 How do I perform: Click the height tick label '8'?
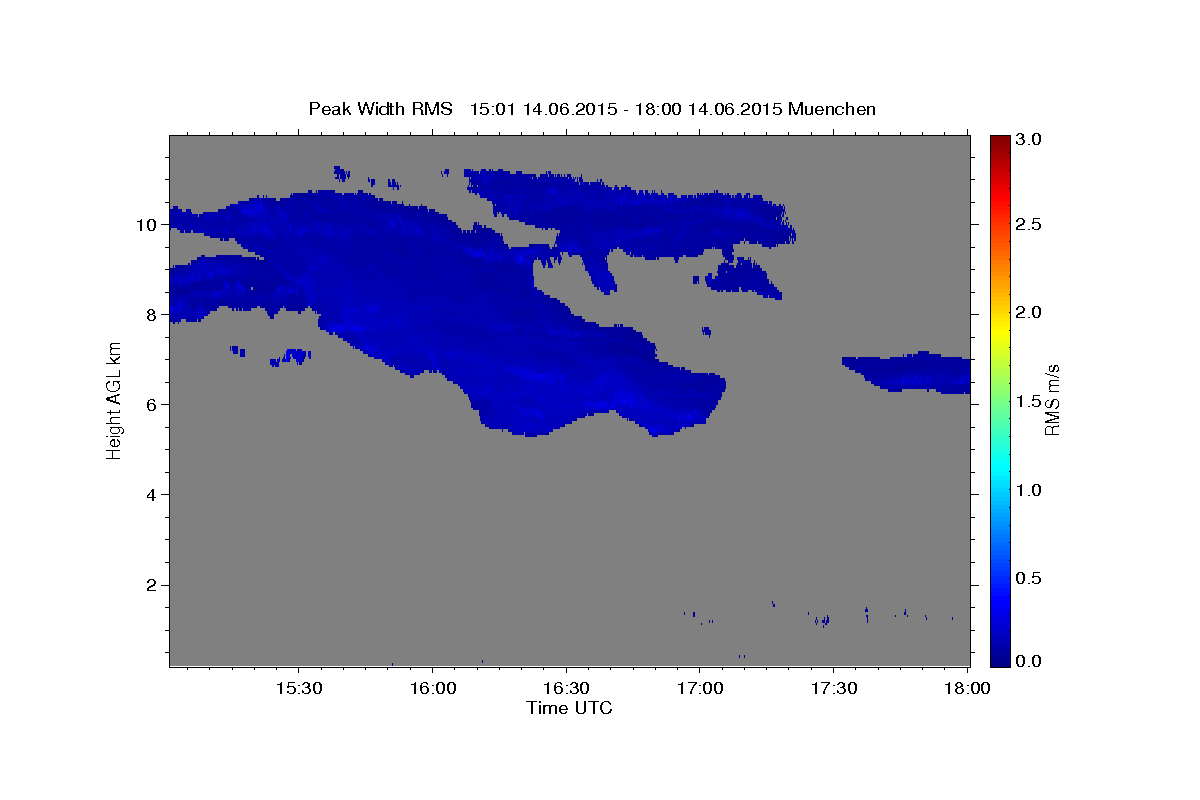point(153,314)
